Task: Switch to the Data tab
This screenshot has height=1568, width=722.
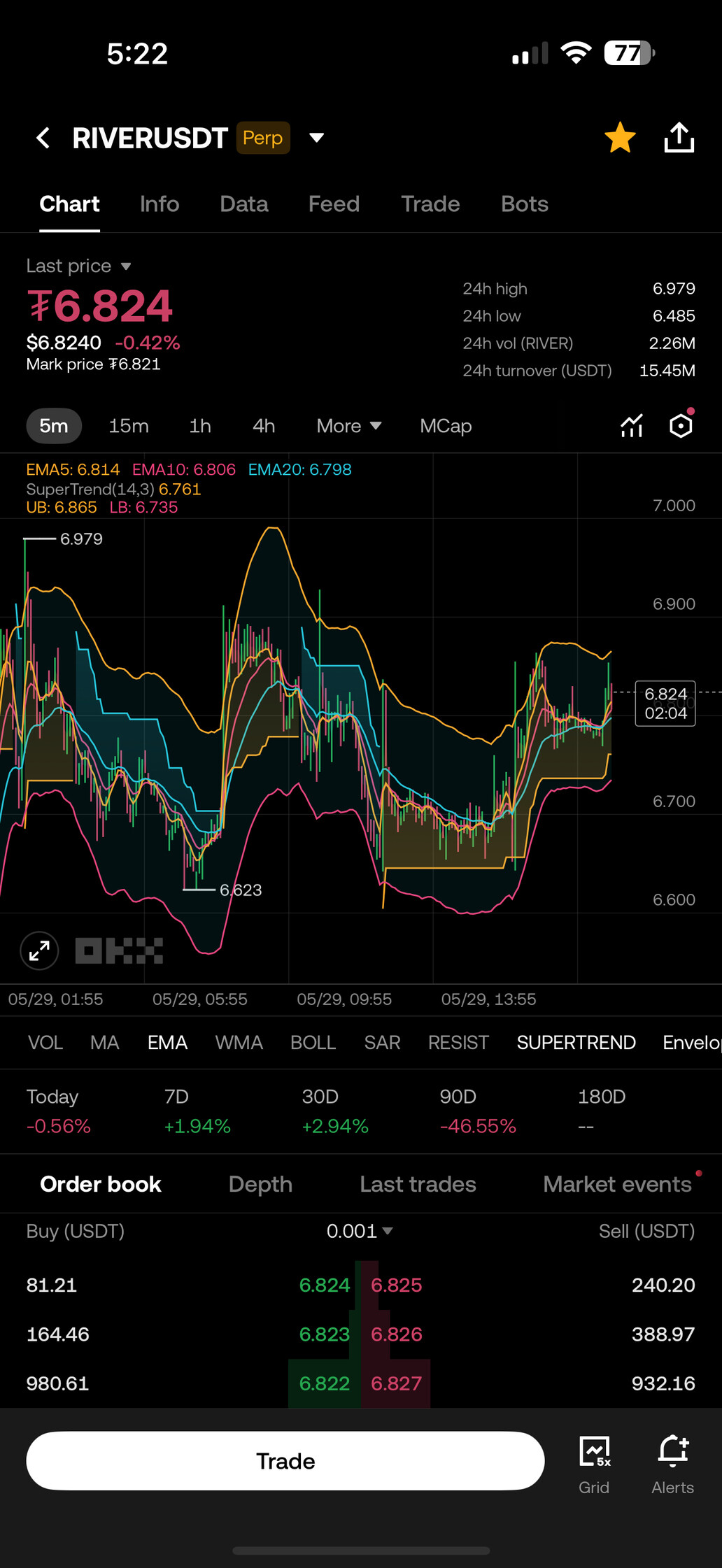Action: coord(244,204)
